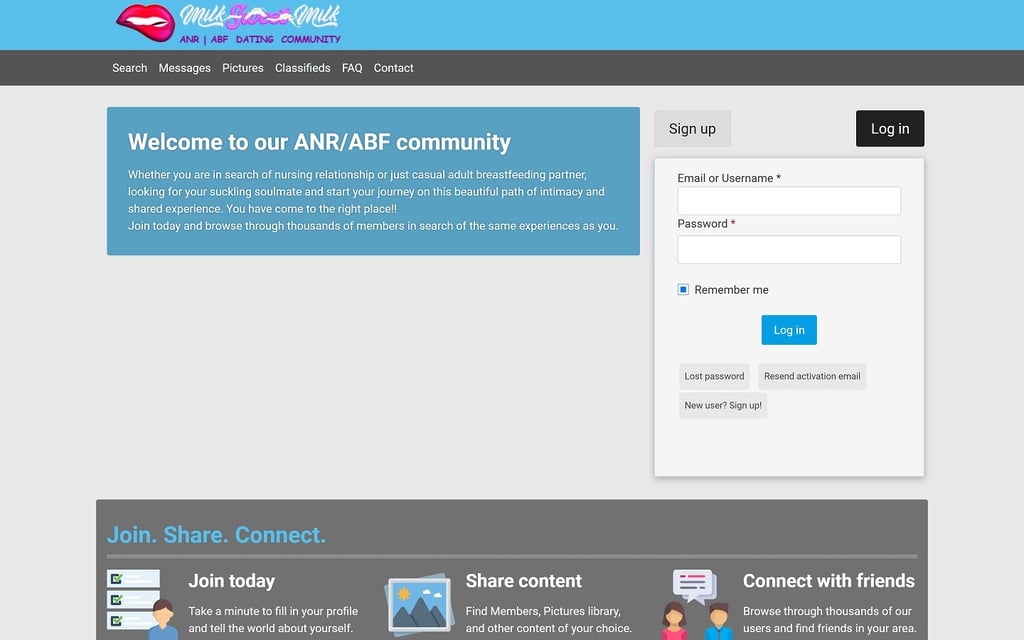1024x640 pixels.
Task: Click the Lost password button
Action: pyautogui.click(x=714, y=376)
